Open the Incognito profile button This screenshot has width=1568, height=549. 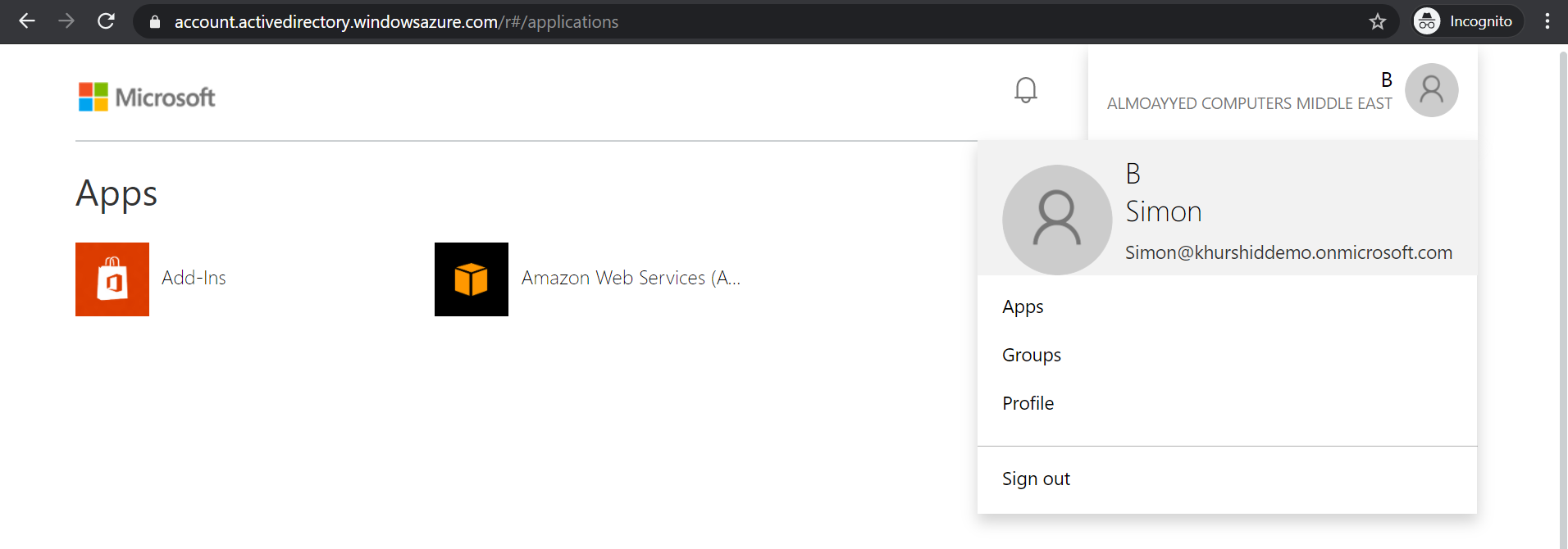[x=1466, y=21]
